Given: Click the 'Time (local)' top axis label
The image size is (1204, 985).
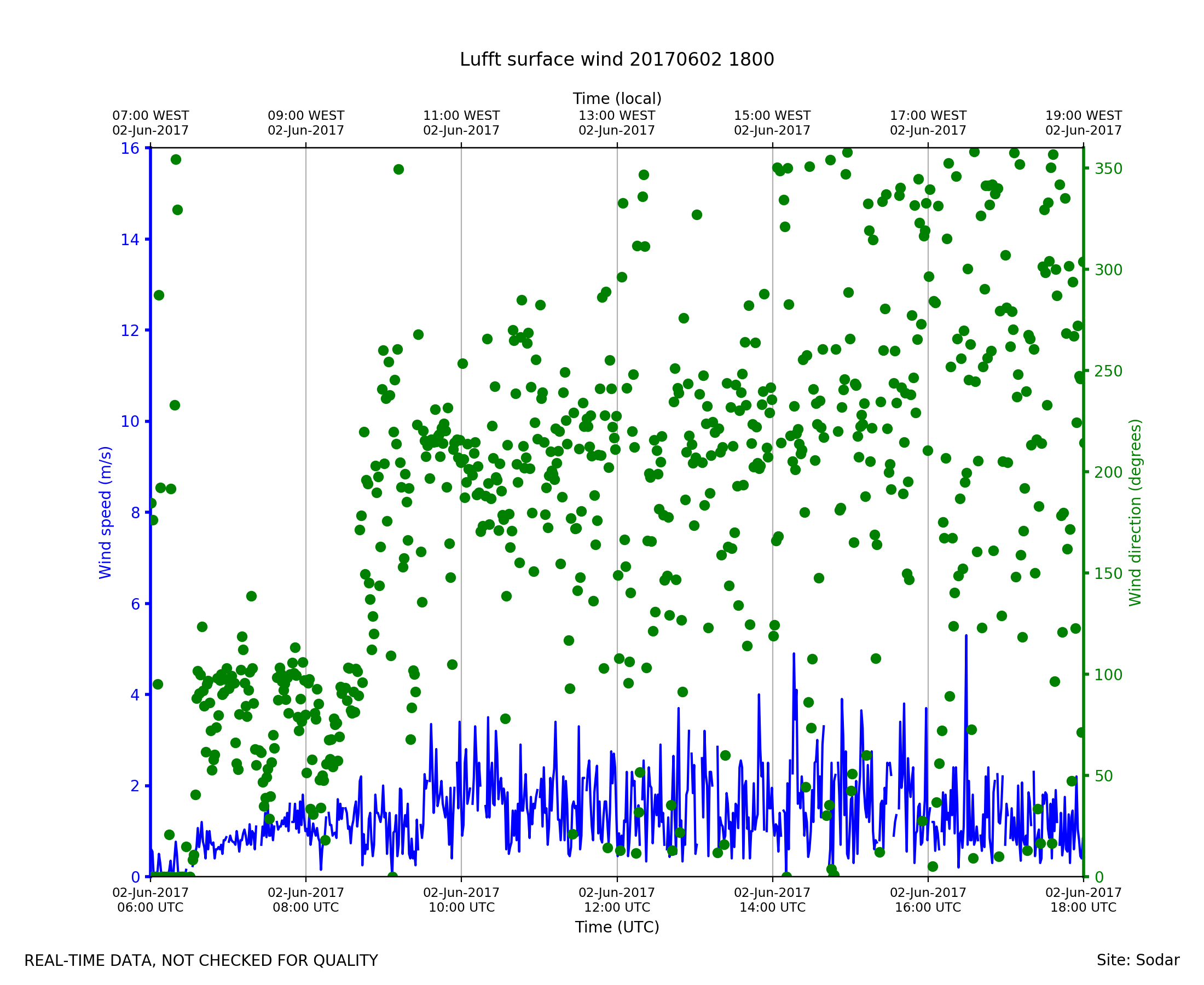Looking at the screenshot, I should pyautogui.click(x=616, y=99).
